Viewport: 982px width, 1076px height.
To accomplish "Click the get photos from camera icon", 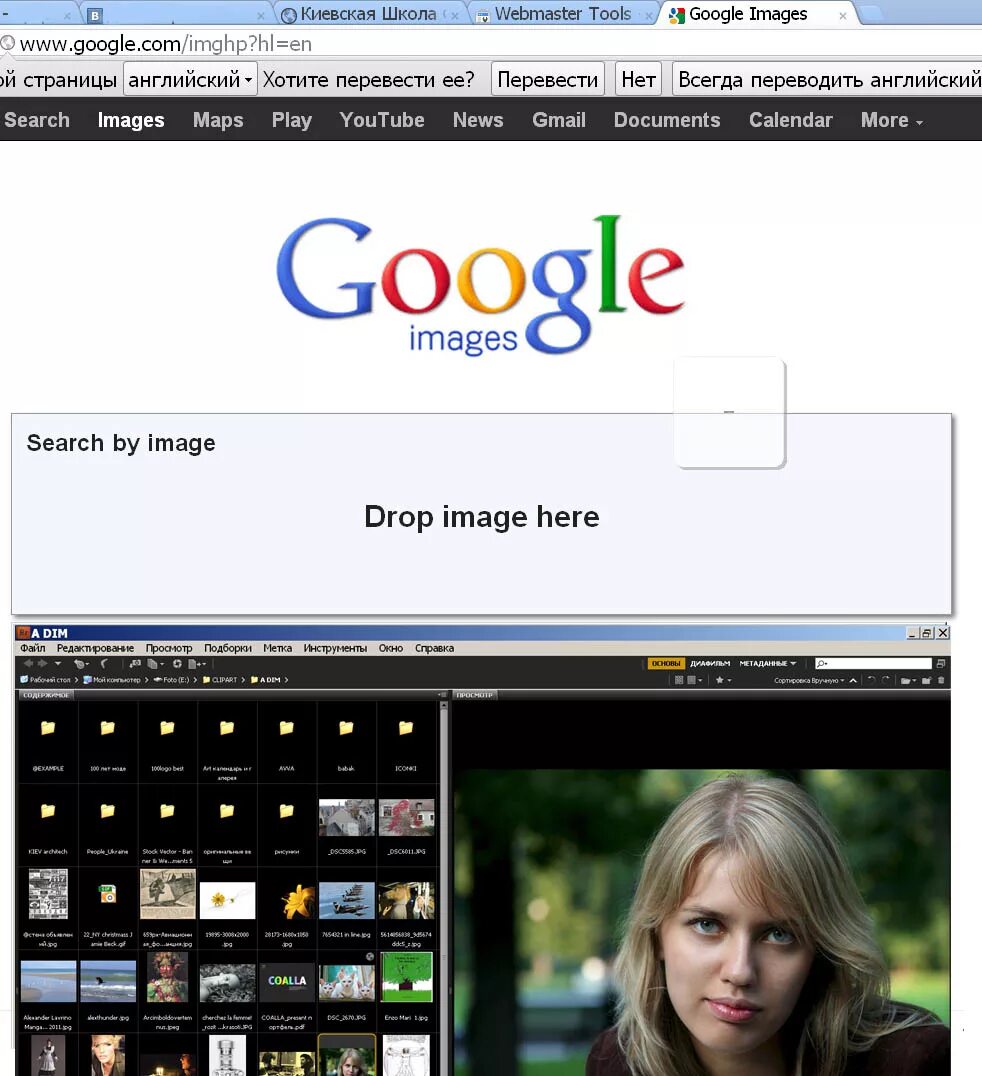I will (135, 664).
